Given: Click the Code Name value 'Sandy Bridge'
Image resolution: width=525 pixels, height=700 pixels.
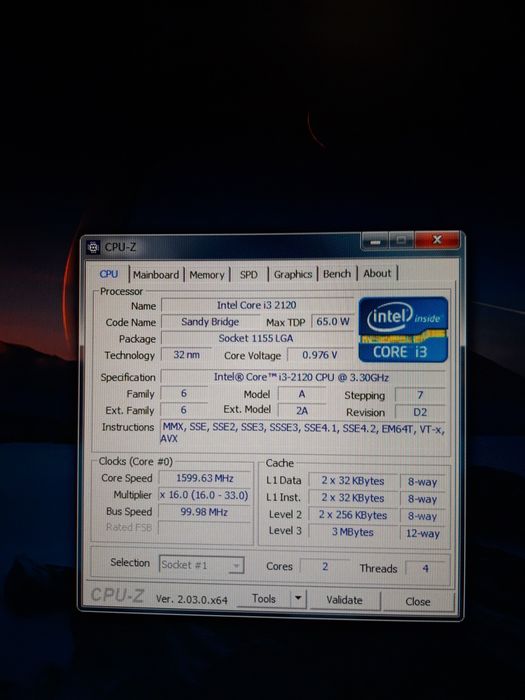Looking at the screenshot, I should (210, 322).
